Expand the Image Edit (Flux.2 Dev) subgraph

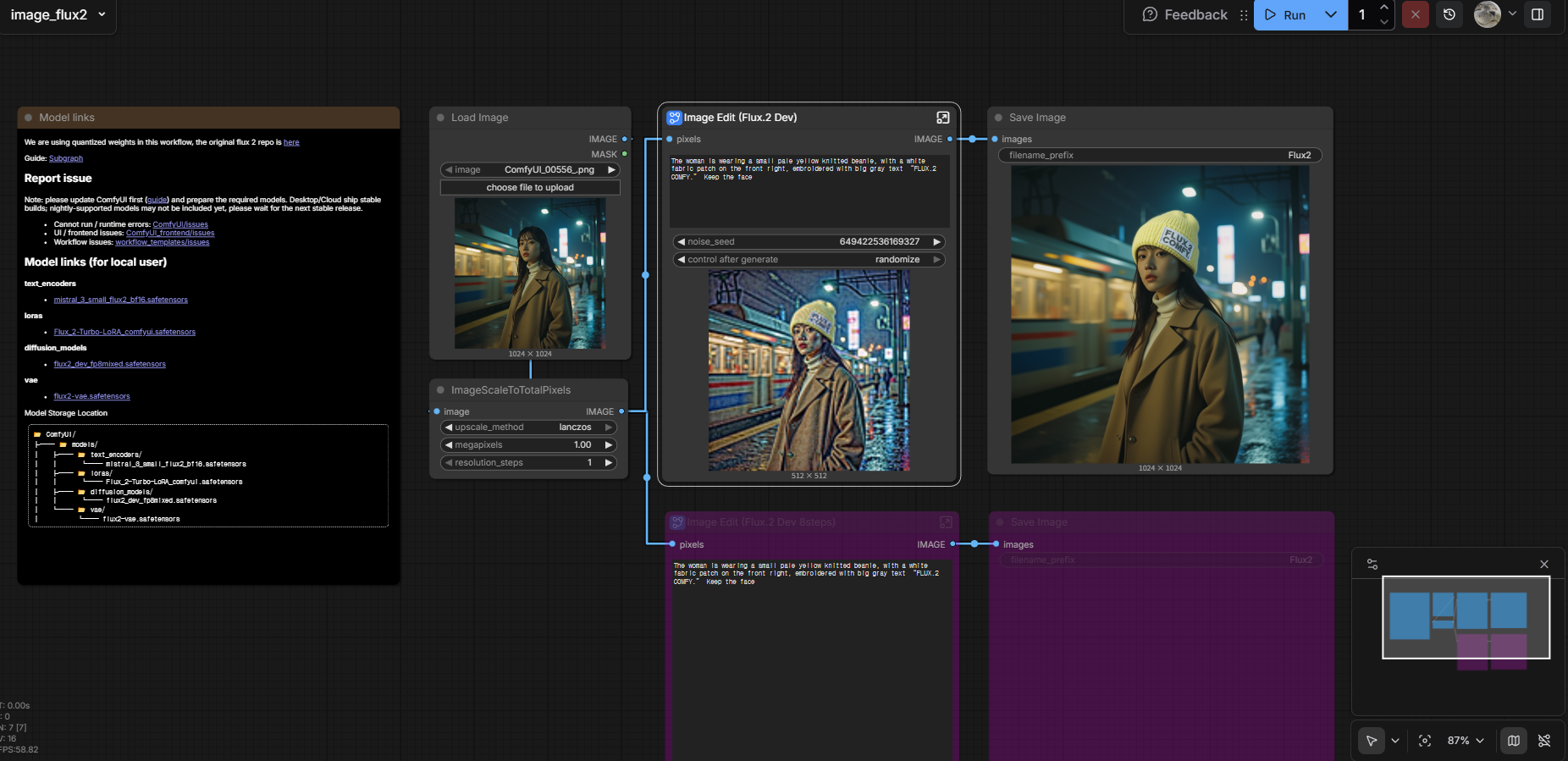[942, 118]
